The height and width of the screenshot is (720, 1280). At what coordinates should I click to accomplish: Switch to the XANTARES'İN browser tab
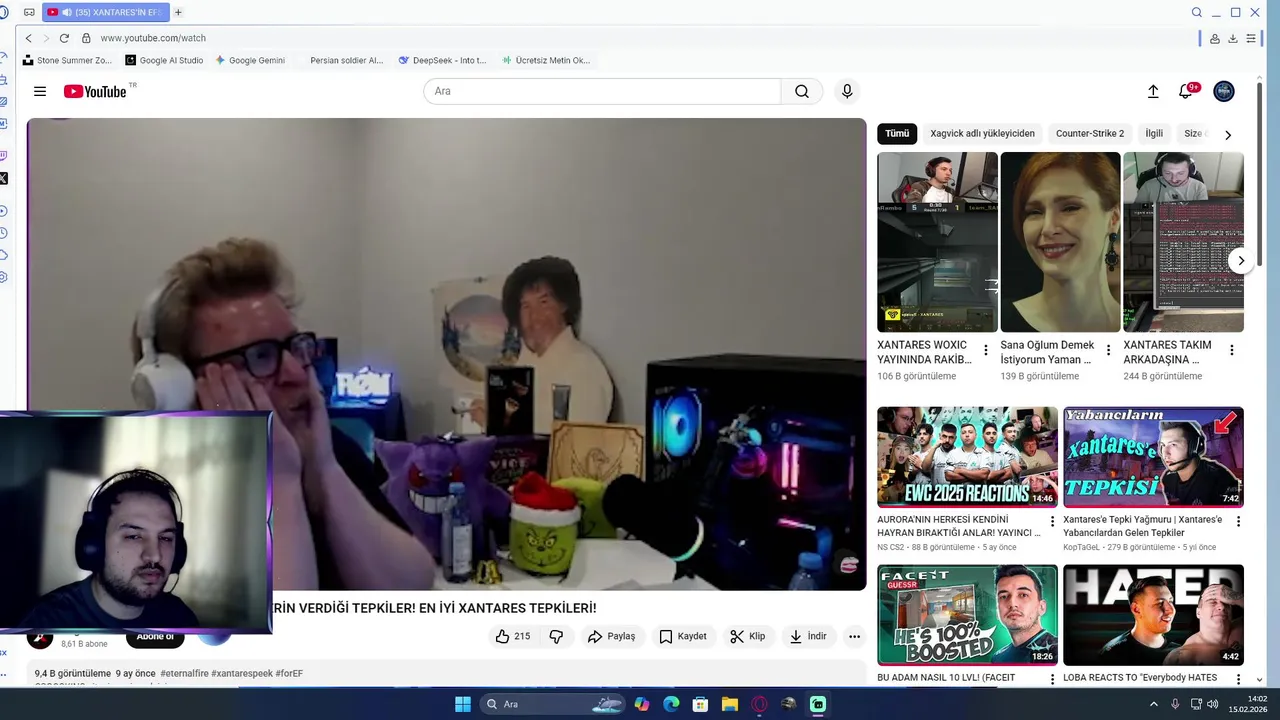pos(104,12)
